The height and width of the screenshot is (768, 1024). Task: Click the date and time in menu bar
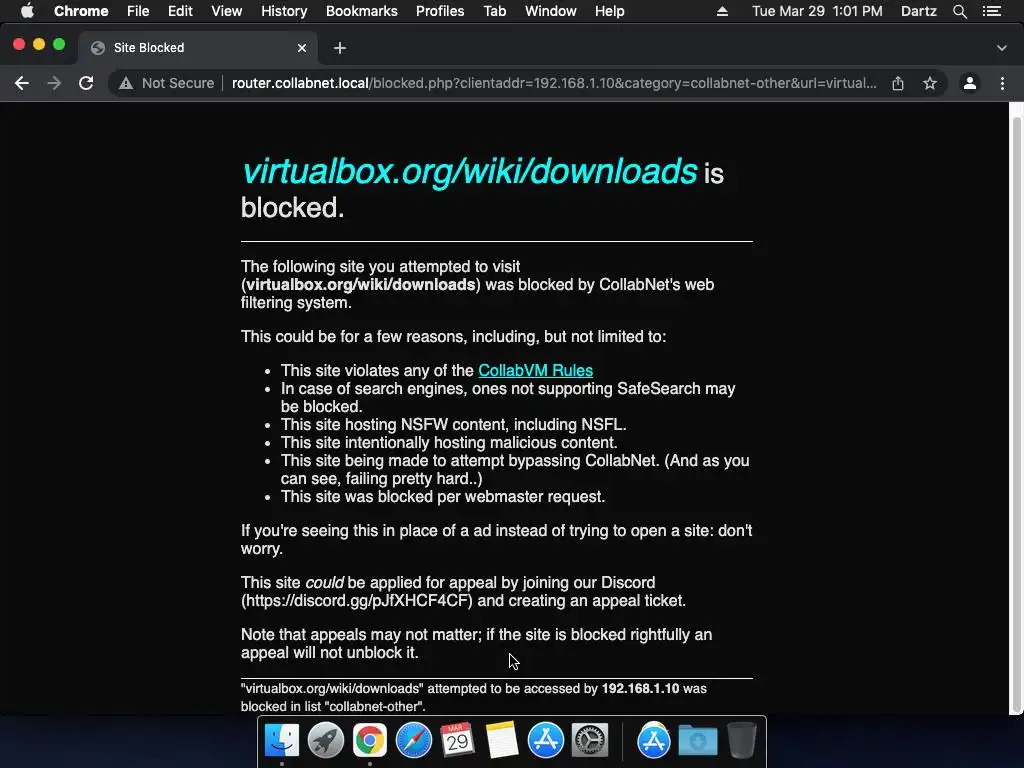817,11
